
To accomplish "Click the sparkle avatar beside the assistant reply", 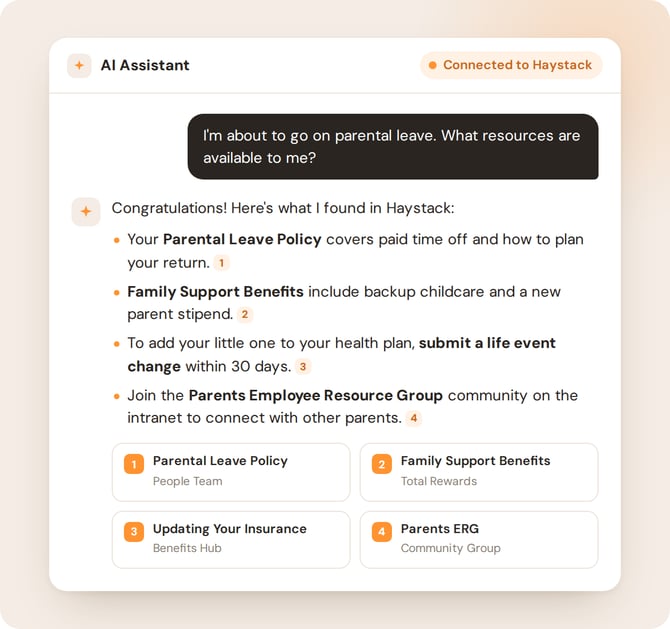I will [86, 212].
